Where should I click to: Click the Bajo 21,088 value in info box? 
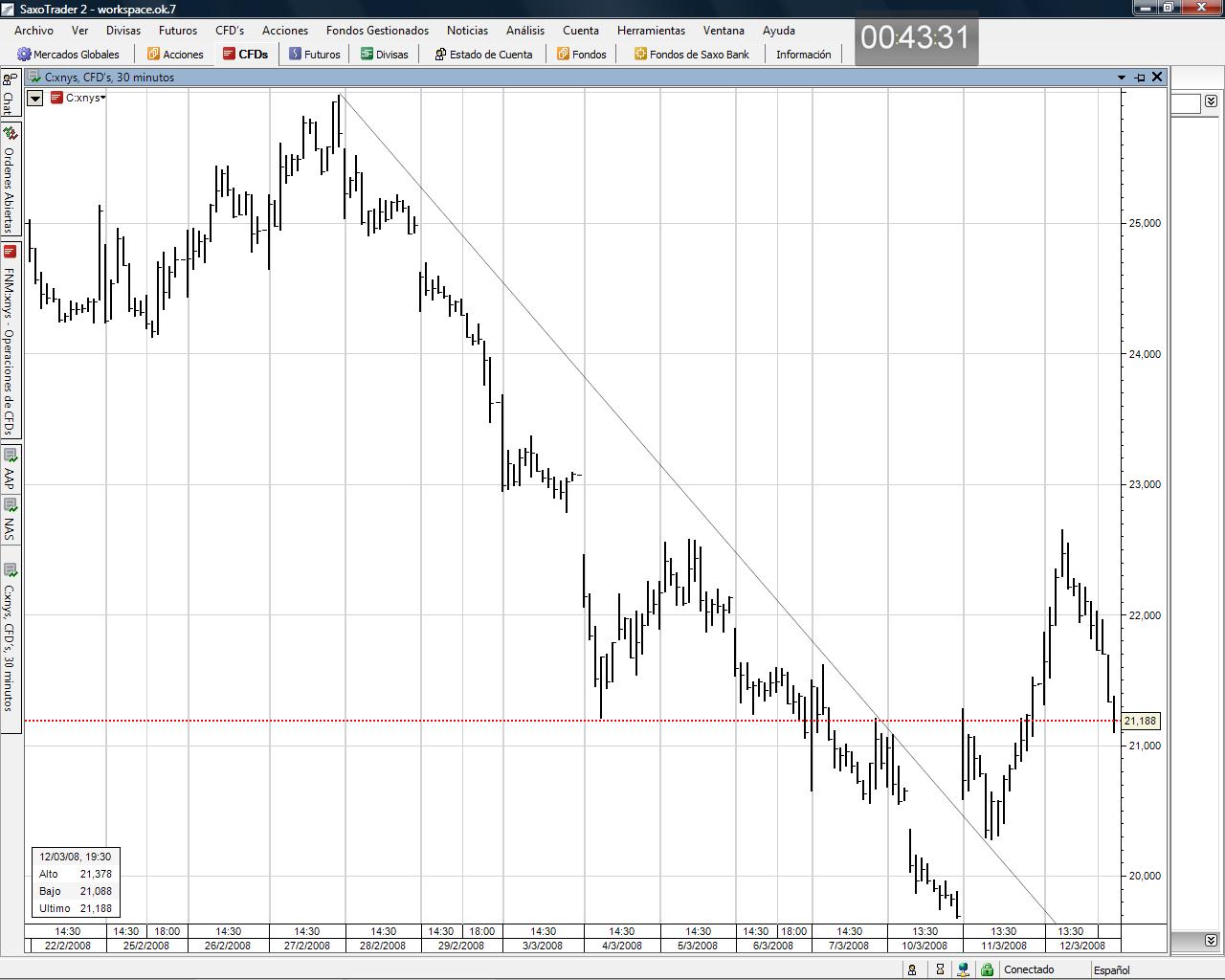pos(96,891)
